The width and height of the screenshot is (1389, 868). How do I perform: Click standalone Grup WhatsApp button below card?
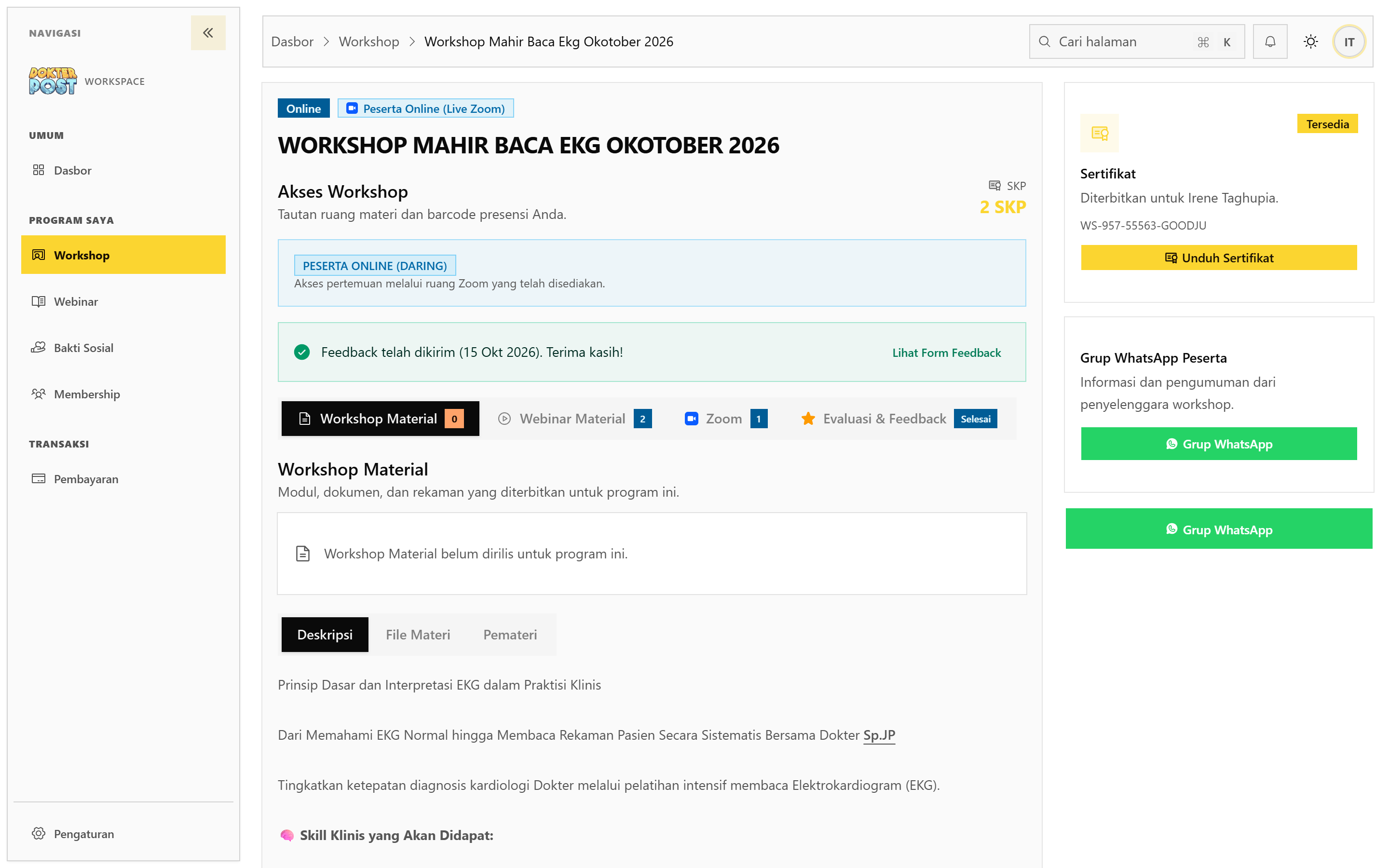click(x=1219, y=529)
